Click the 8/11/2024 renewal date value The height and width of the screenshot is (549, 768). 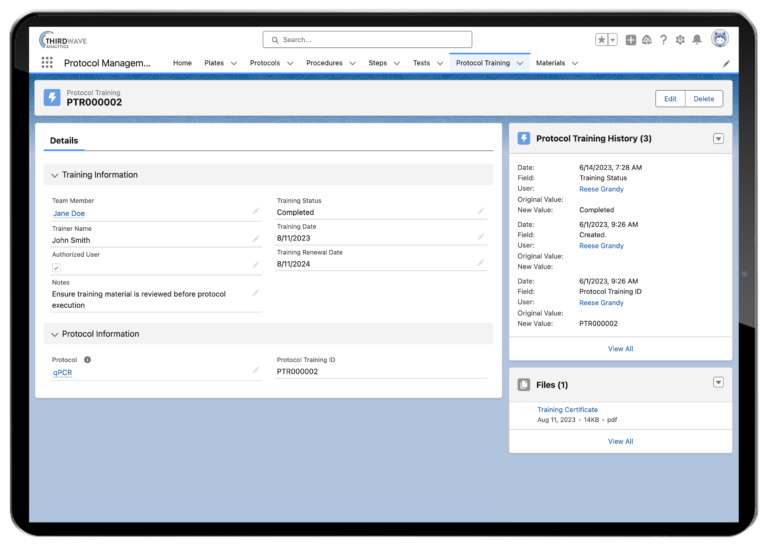click(293, 264)
